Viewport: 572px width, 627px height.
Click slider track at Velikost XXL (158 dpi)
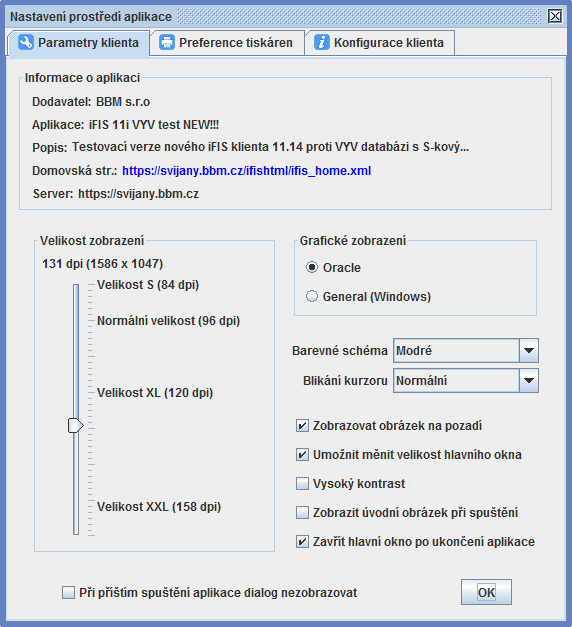(x=76, y=507)
